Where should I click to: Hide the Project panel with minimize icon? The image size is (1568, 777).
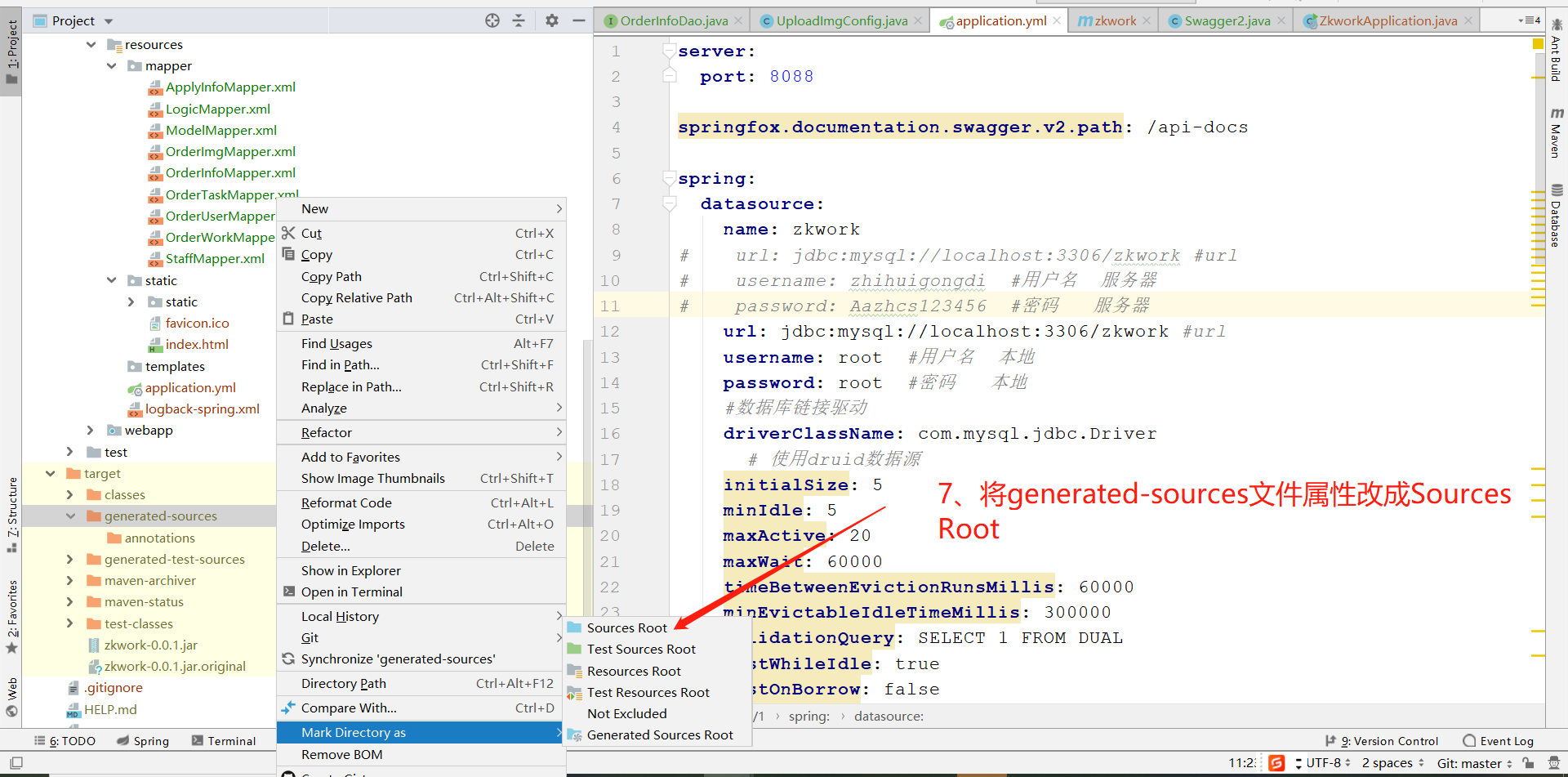[x=579, y=20]
